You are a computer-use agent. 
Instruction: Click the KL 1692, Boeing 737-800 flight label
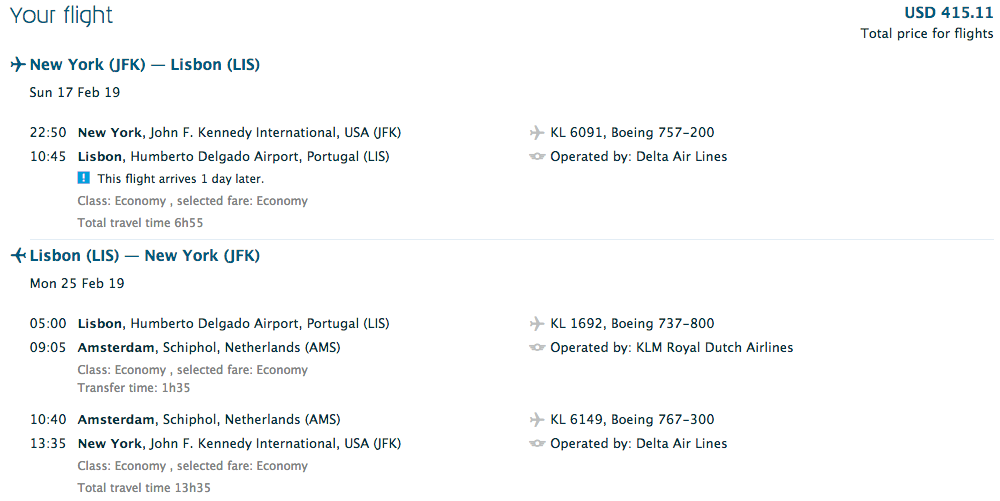(632, 324)
